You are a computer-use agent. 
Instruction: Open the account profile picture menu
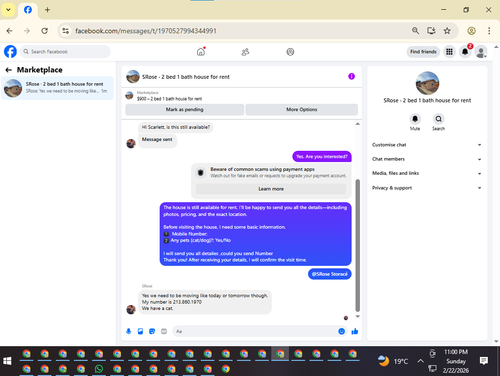coord(481,52)
